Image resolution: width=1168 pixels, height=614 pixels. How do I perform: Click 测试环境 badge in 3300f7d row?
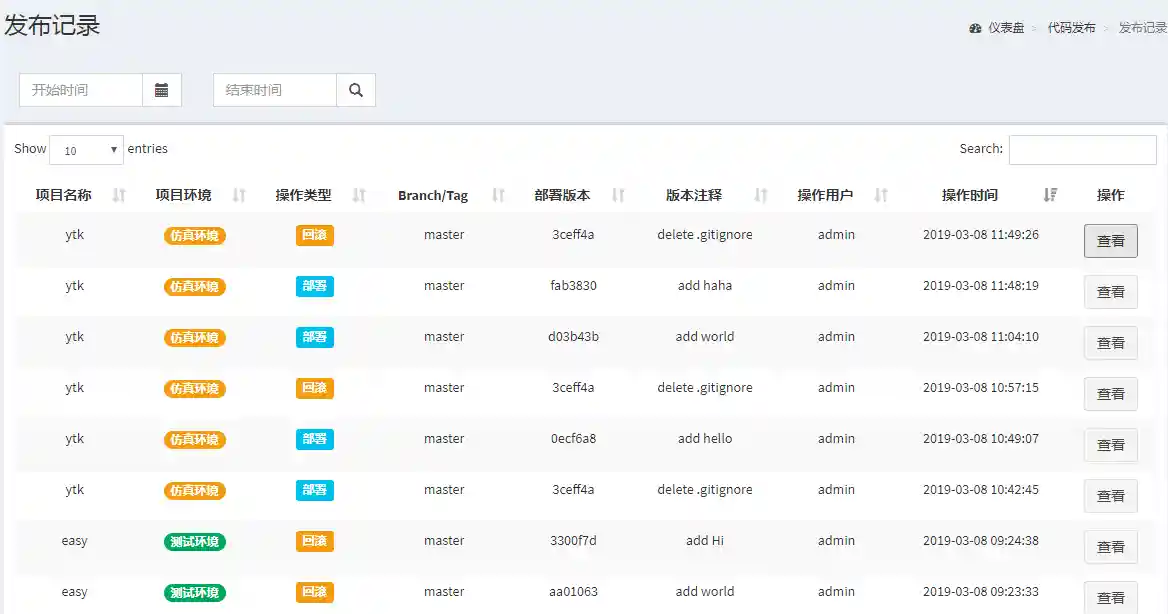[x=194, y=542]
